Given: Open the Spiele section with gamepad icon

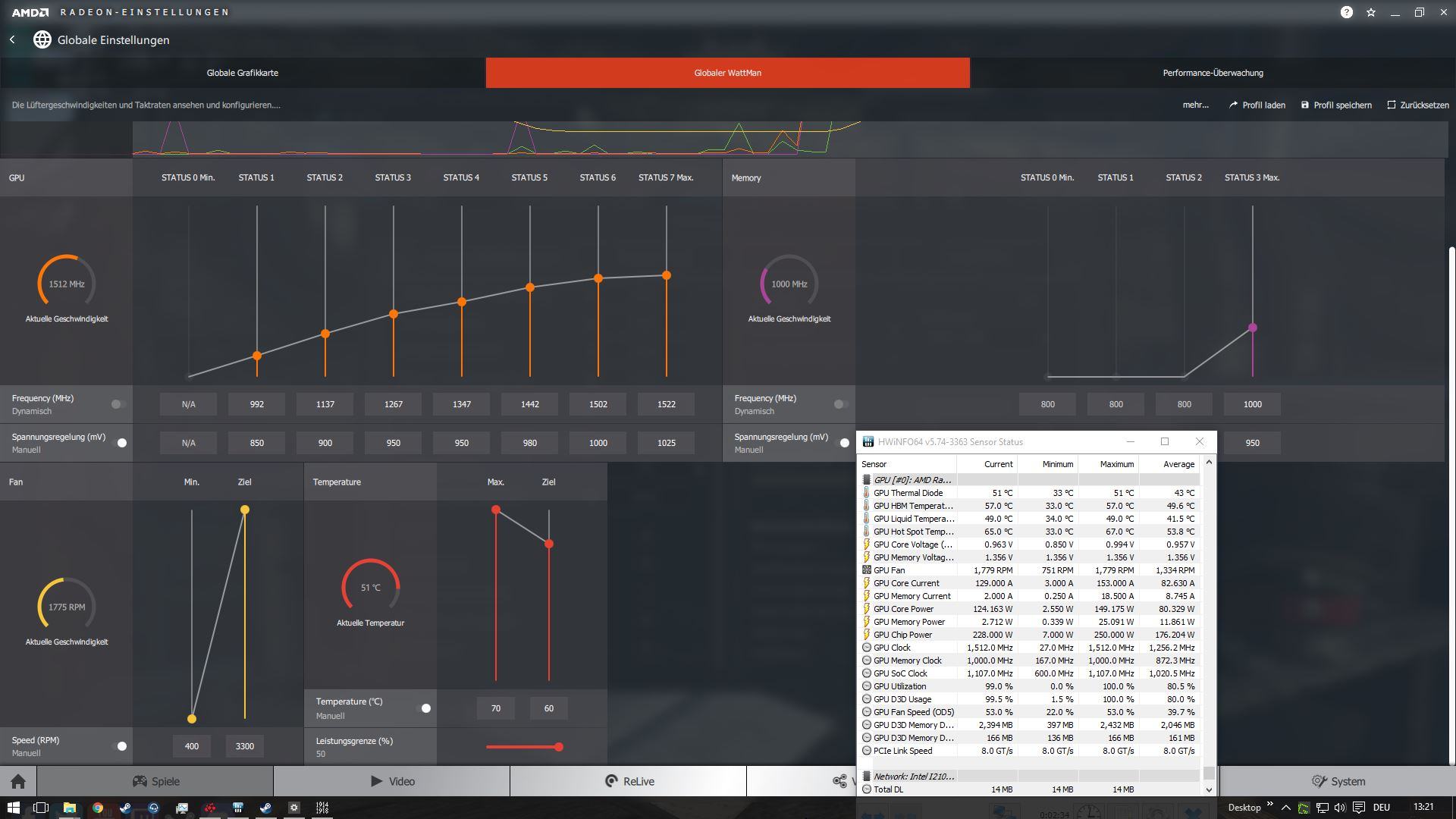Looking at the screenshot, I should (155, 781).
